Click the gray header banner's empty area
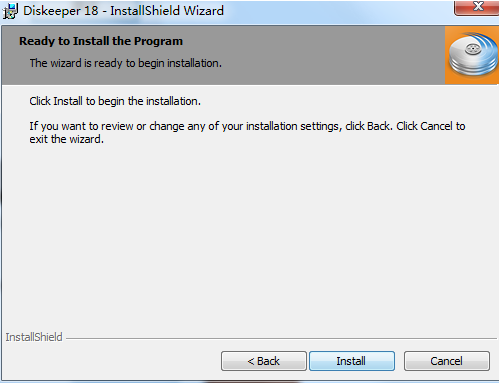 333,55
